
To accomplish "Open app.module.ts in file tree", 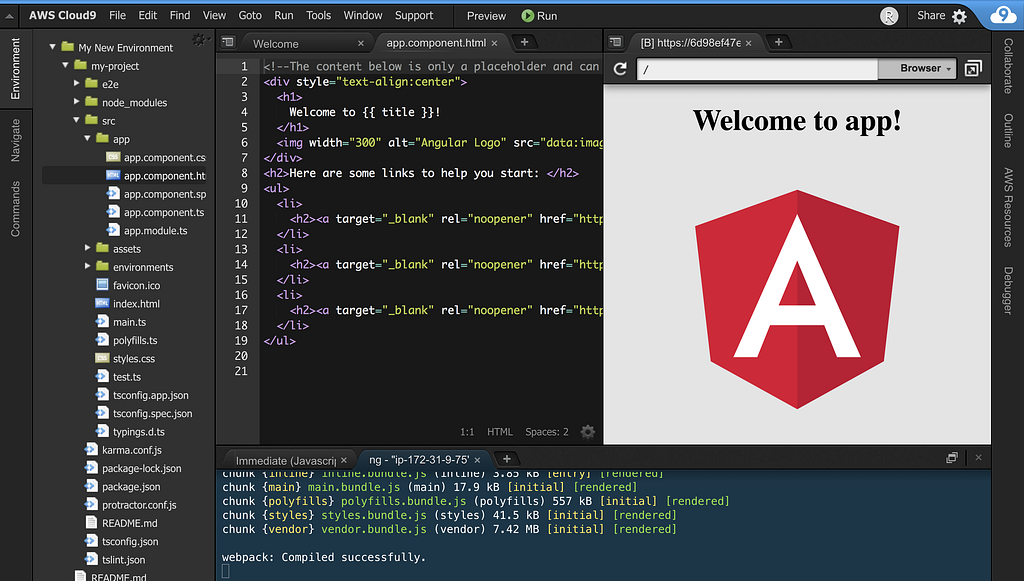I will pyautogui.click(x=155, y=231).
